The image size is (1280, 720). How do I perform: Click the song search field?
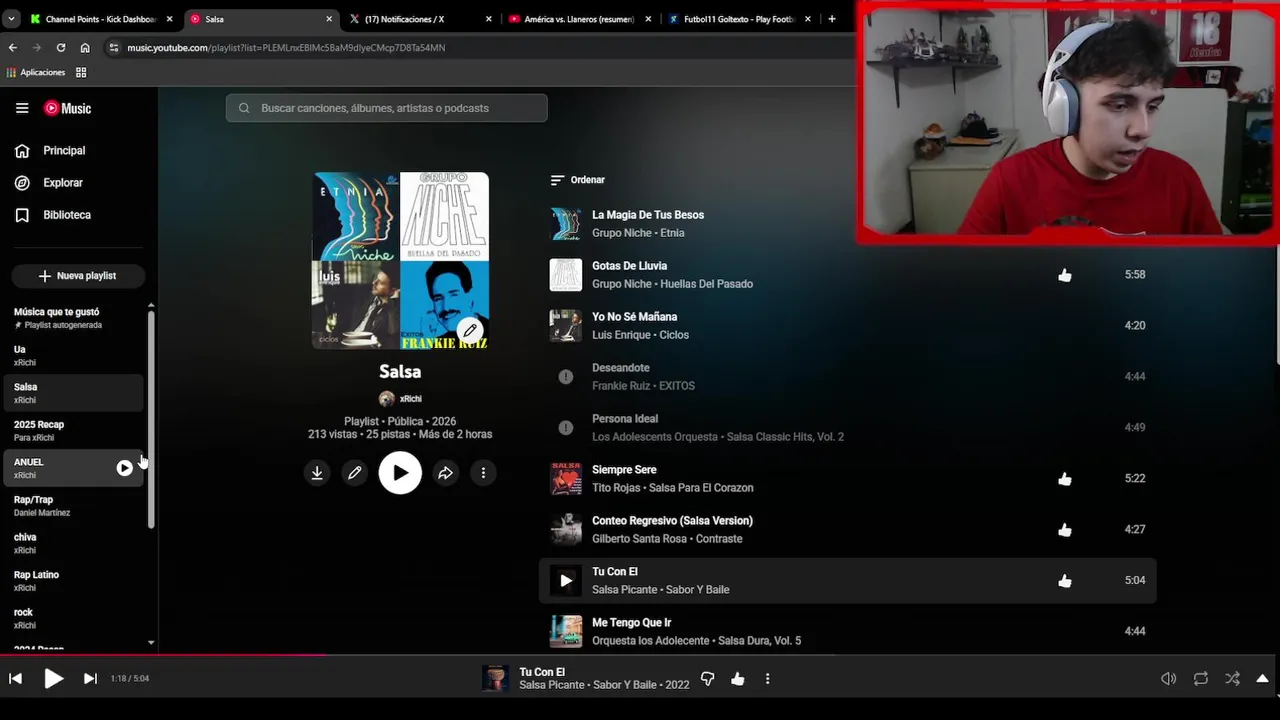(386, 108)
